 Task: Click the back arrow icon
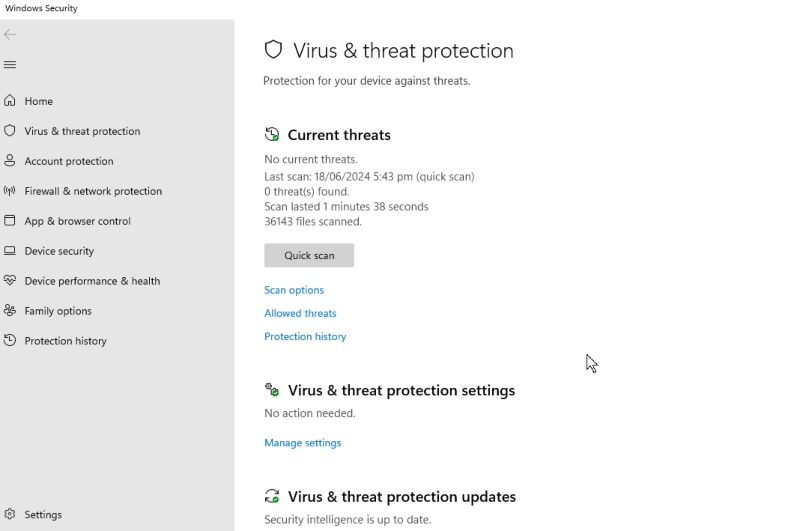coord(10,34)
